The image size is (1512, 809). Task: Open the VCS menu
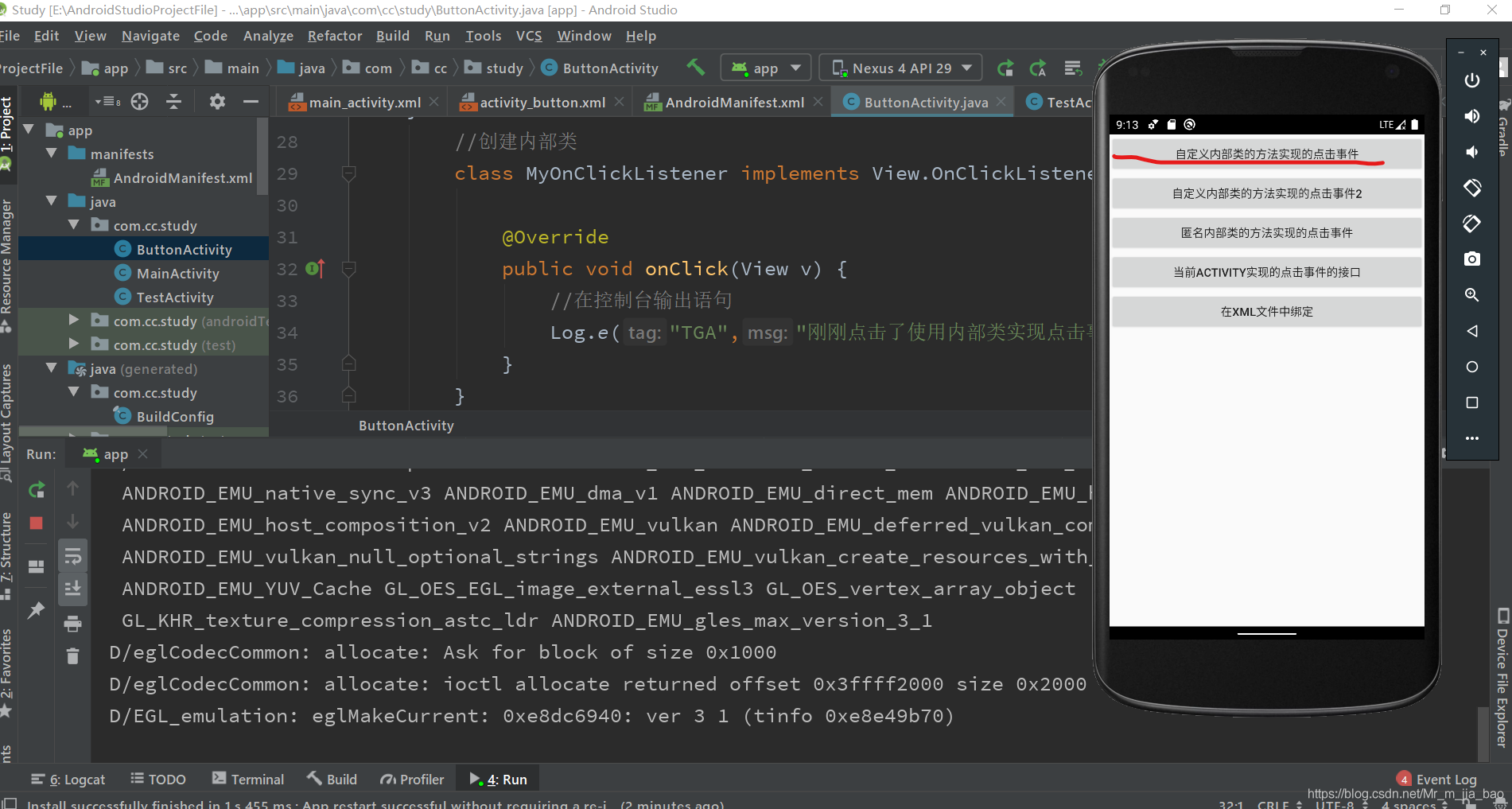pos(529,36)
